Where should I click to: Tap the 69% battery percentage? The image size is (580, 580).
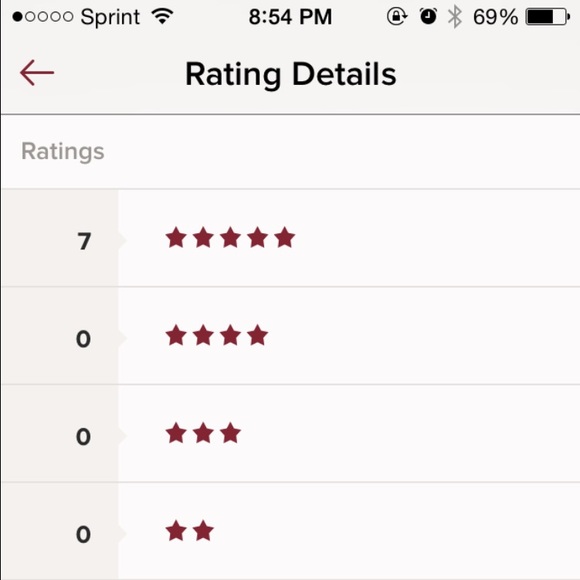pos(496,17)
